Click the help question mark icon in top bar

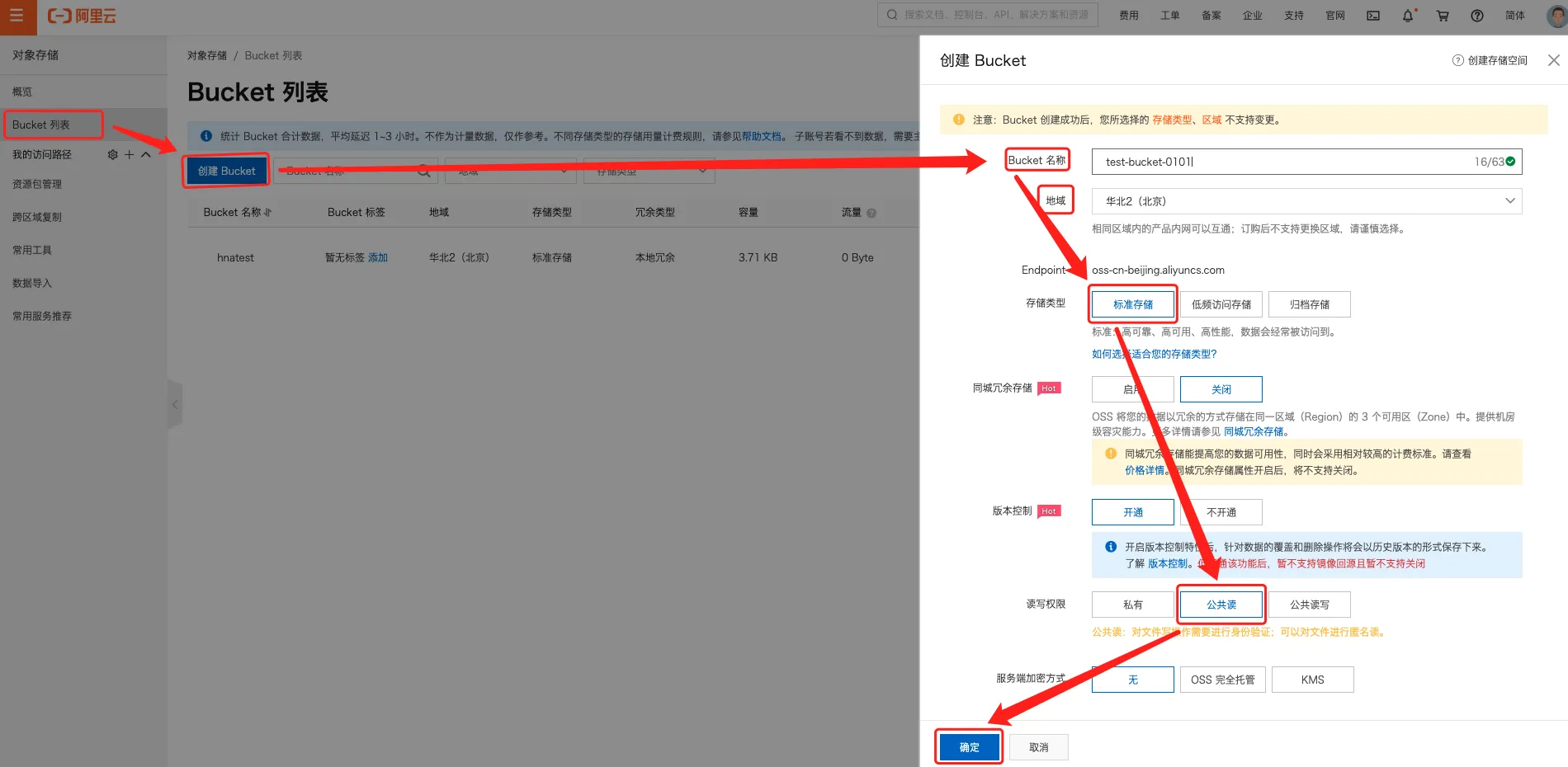tap(1477, 16)
